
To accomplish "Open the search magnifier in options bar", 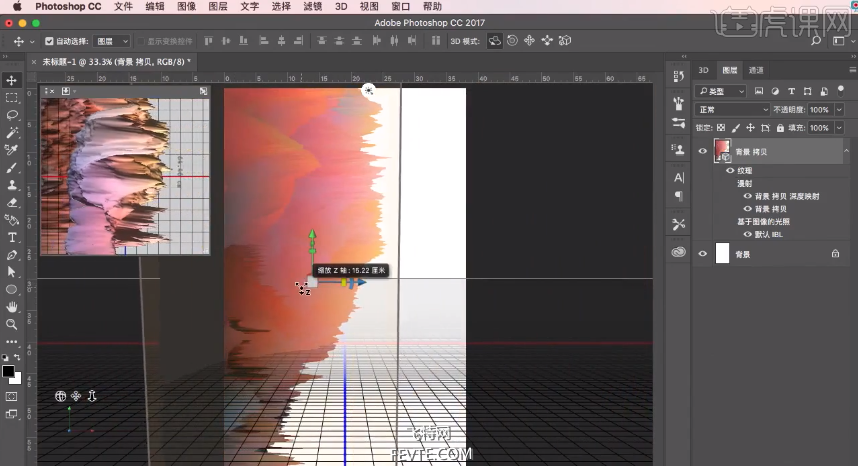I will 816,40.
